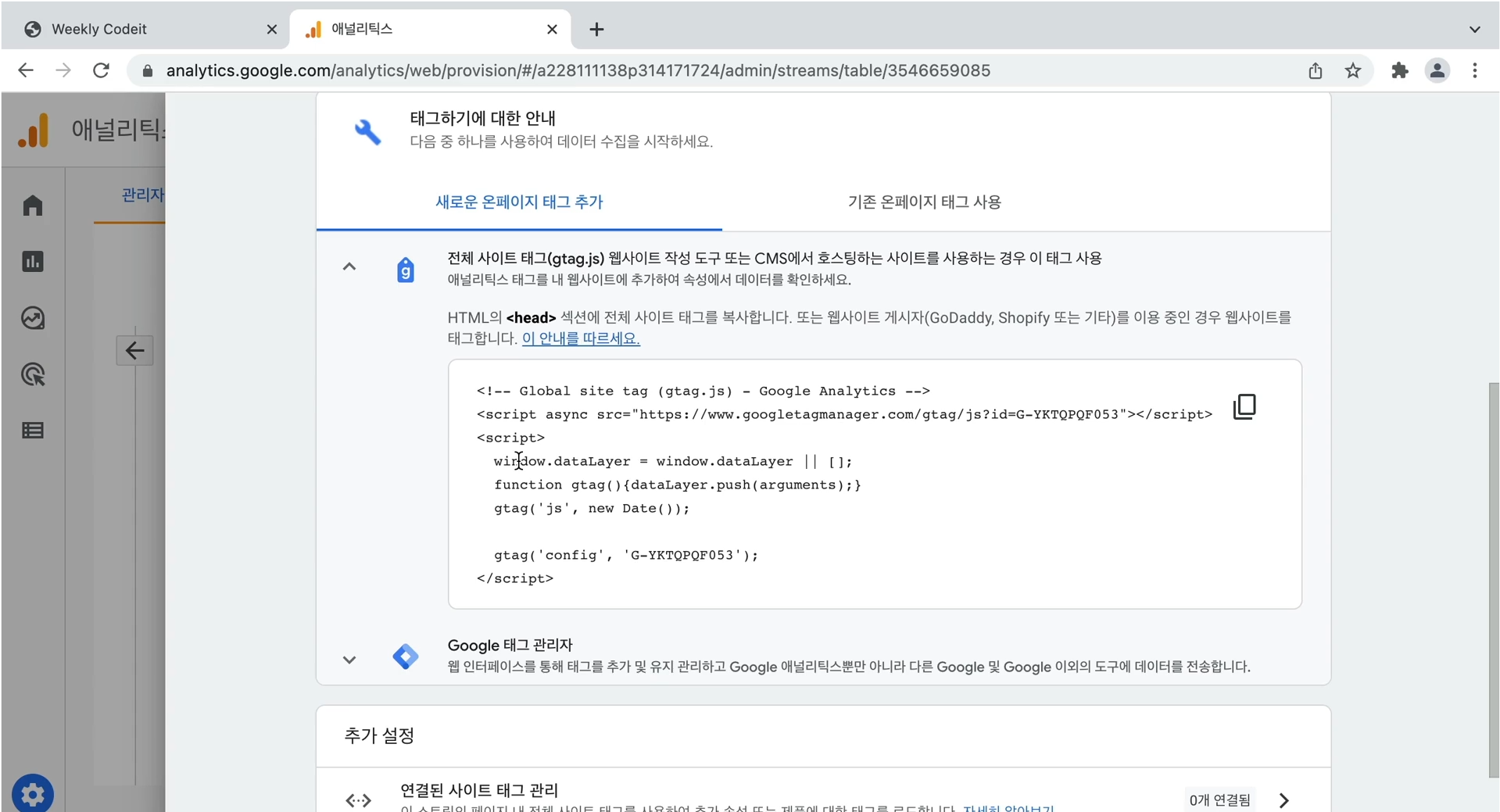1500x812 pixels.
Task: Follow the 이 안내를 따르세요 link
Action: (x=581, y=338)
